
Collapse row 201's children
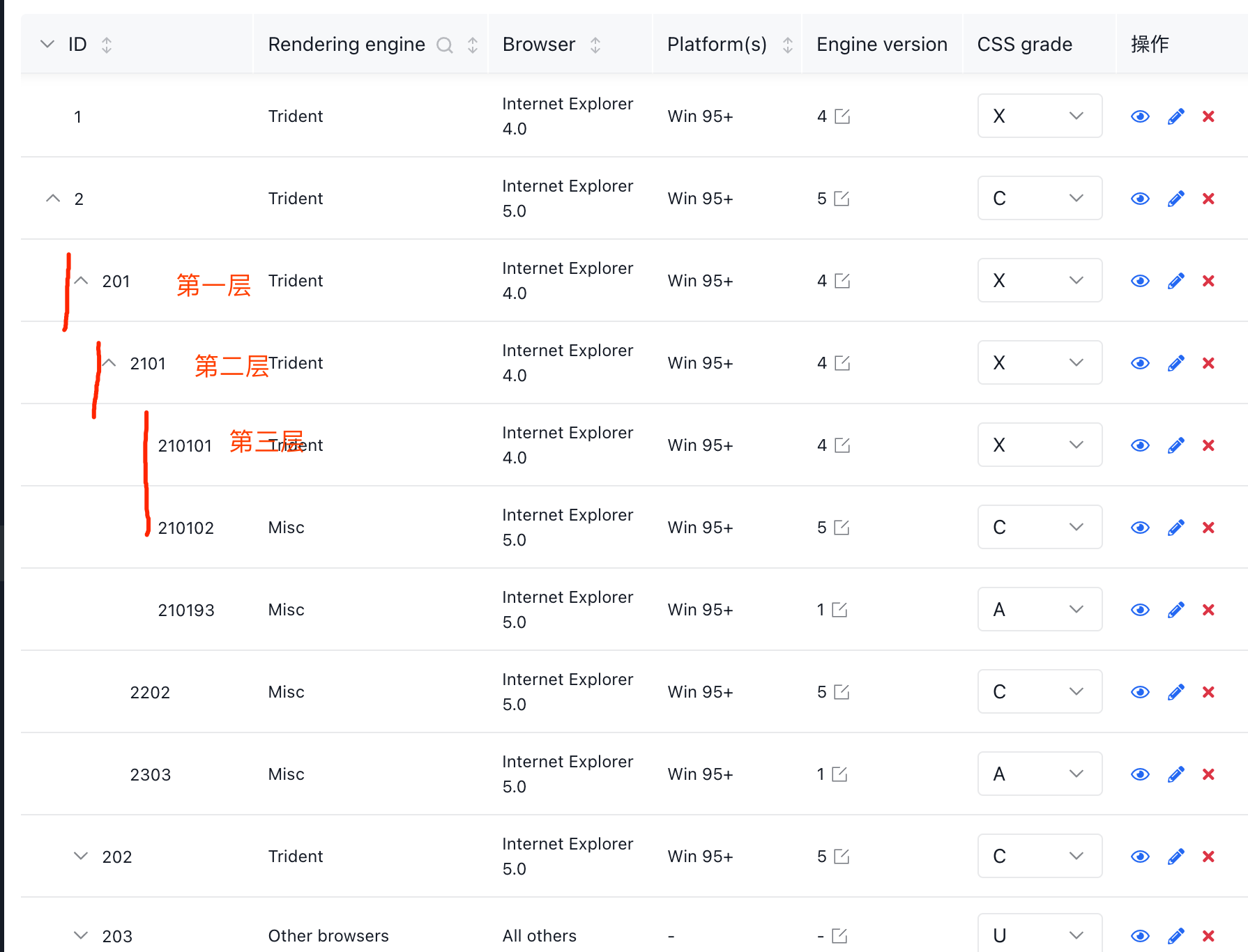81,280
